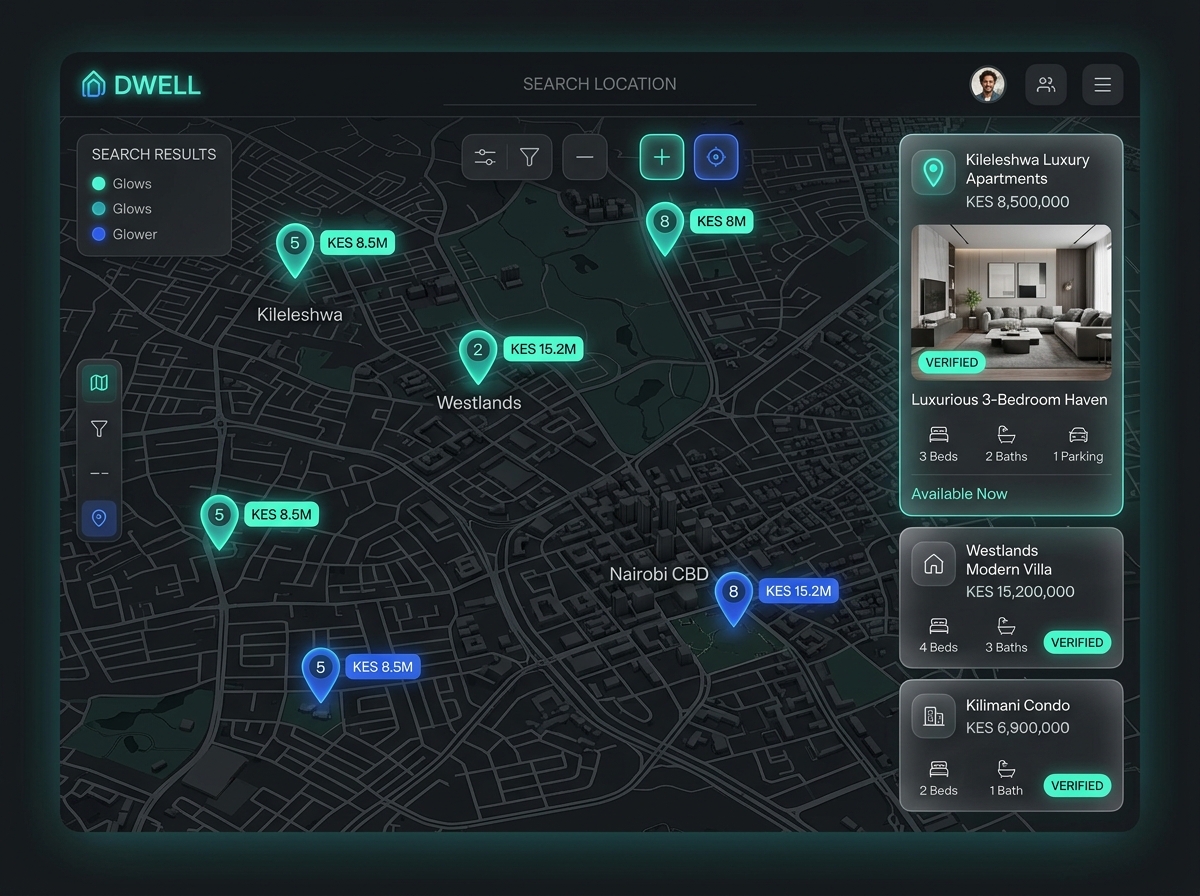
Task: Click the Search Location field
Action: [x=600, y=85]
